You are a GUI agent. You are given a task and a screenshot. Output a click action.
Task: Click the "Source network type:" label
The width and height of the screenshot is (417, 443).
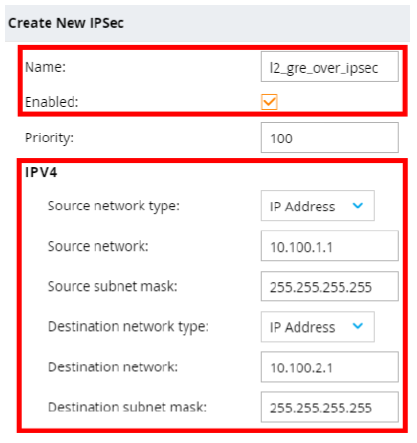pyautogui.click(x=114, y=206)
